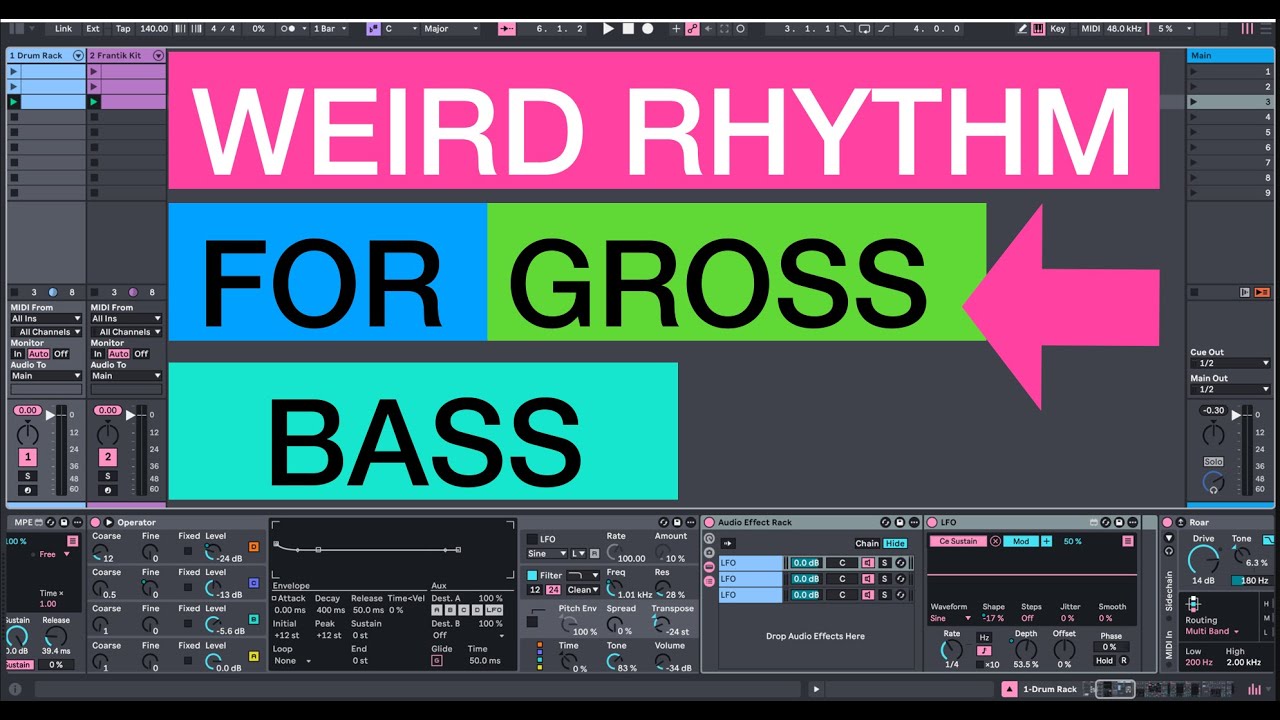
Task: Toggle the Audio Effect Rack device activator
Action: pyautogui.click(x=709, y=522)
